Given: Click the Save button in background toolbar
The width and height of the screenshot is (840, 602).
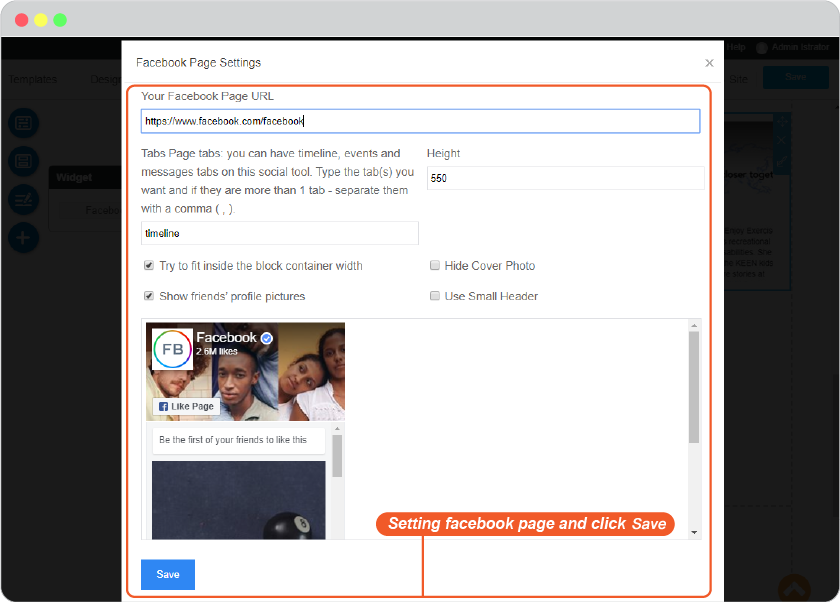Looking at the screenshot, I should point(796,77).
